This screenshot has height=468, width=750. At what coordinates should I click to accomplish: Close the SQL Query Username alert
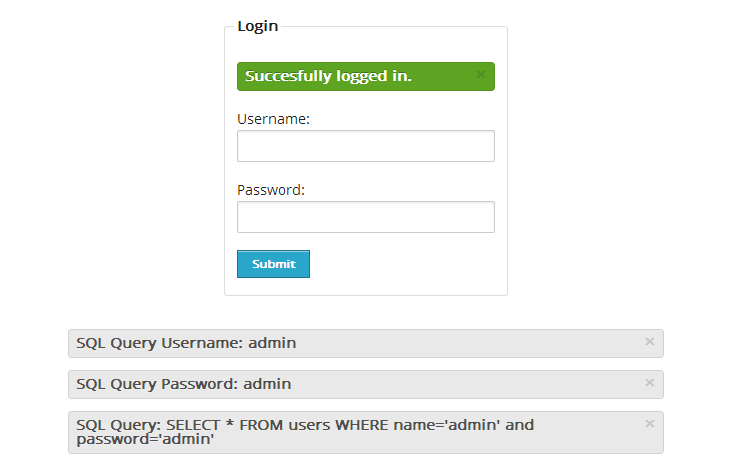point(649,342)
